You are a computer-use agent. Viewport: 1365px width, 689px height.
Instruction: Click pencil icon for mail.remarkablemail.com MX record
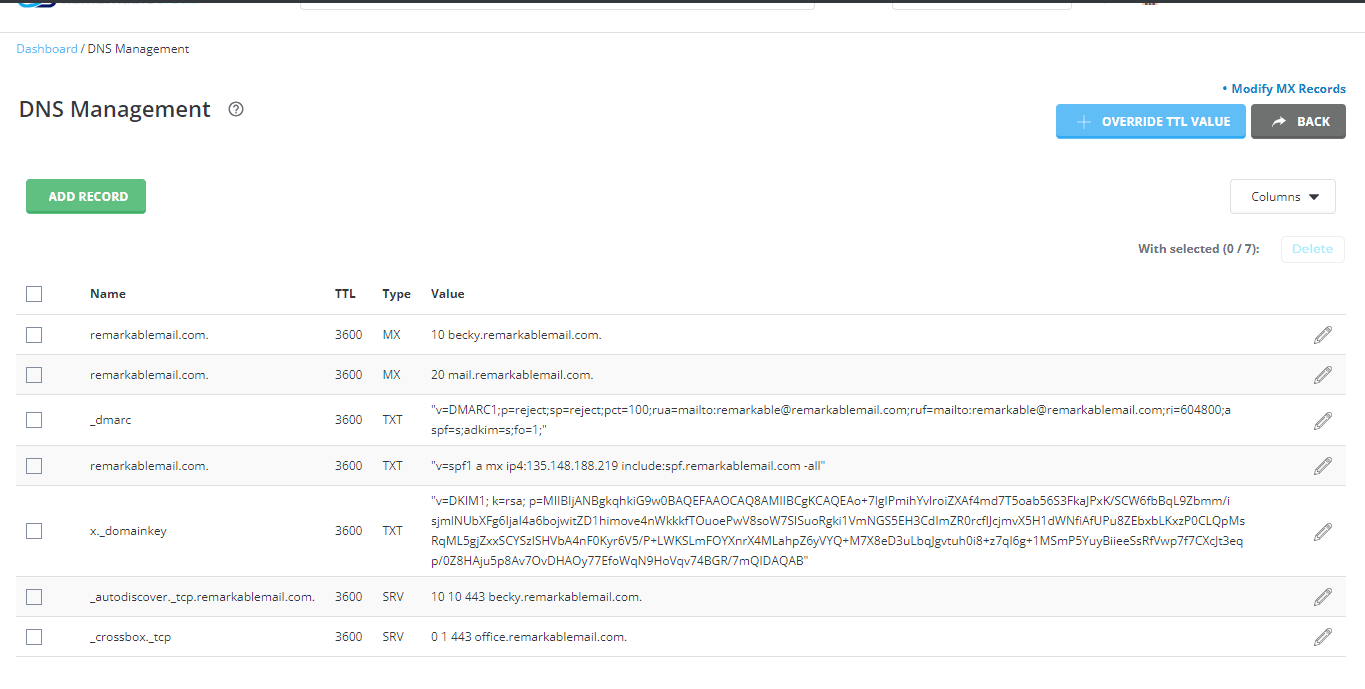(x=1322, y=375)
